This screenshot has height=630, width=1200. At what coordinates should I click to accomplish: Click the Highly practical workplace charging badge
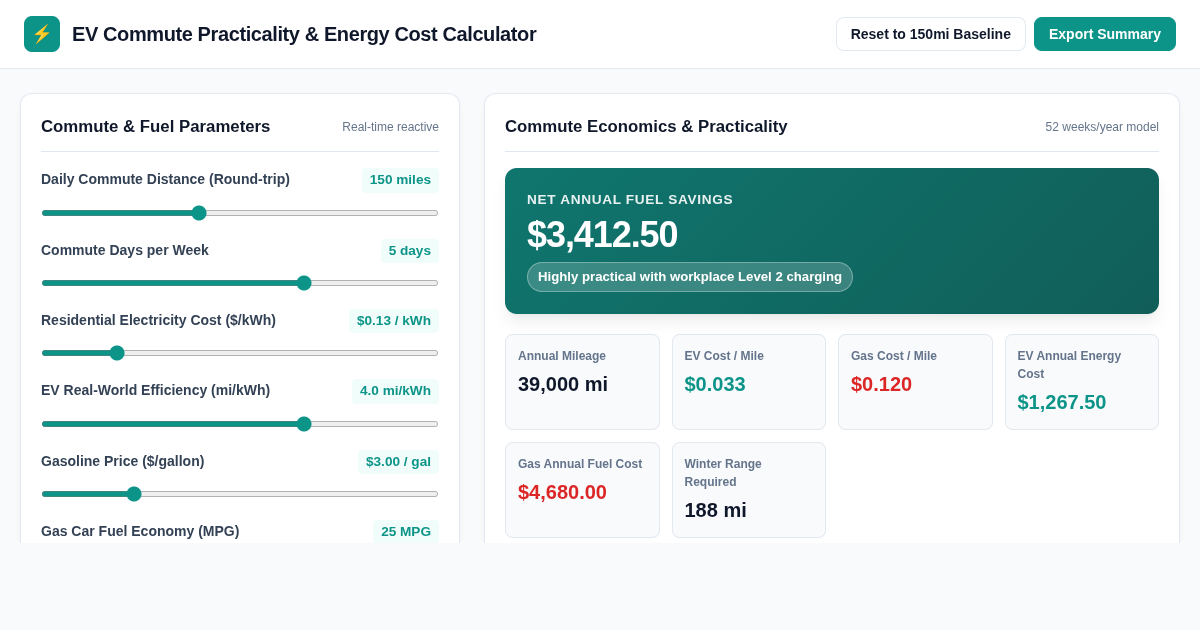point(690,277)
